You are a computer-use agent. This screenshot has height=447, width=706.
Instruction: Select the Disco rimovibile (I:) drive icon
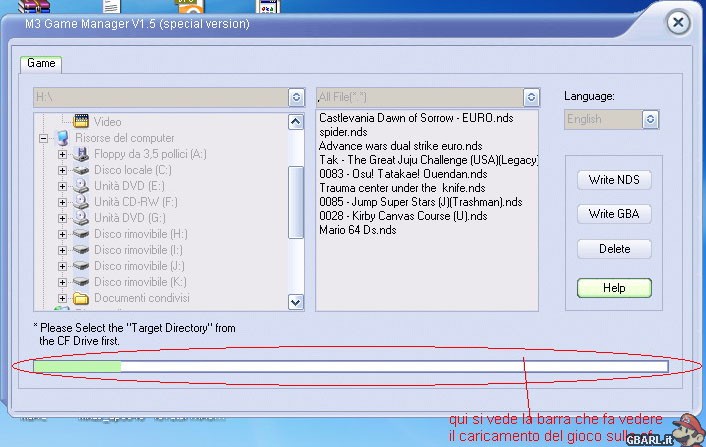point(81,250)
